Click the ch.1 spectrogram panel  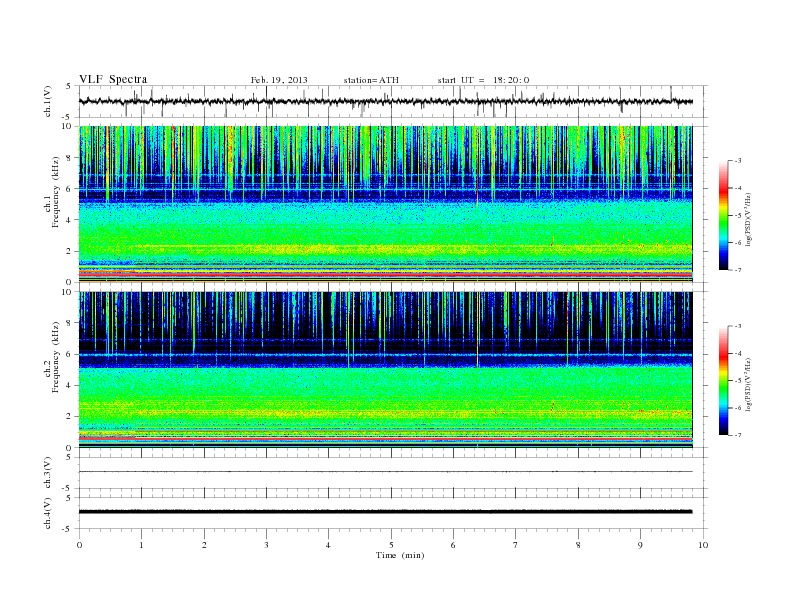point(385,204)
